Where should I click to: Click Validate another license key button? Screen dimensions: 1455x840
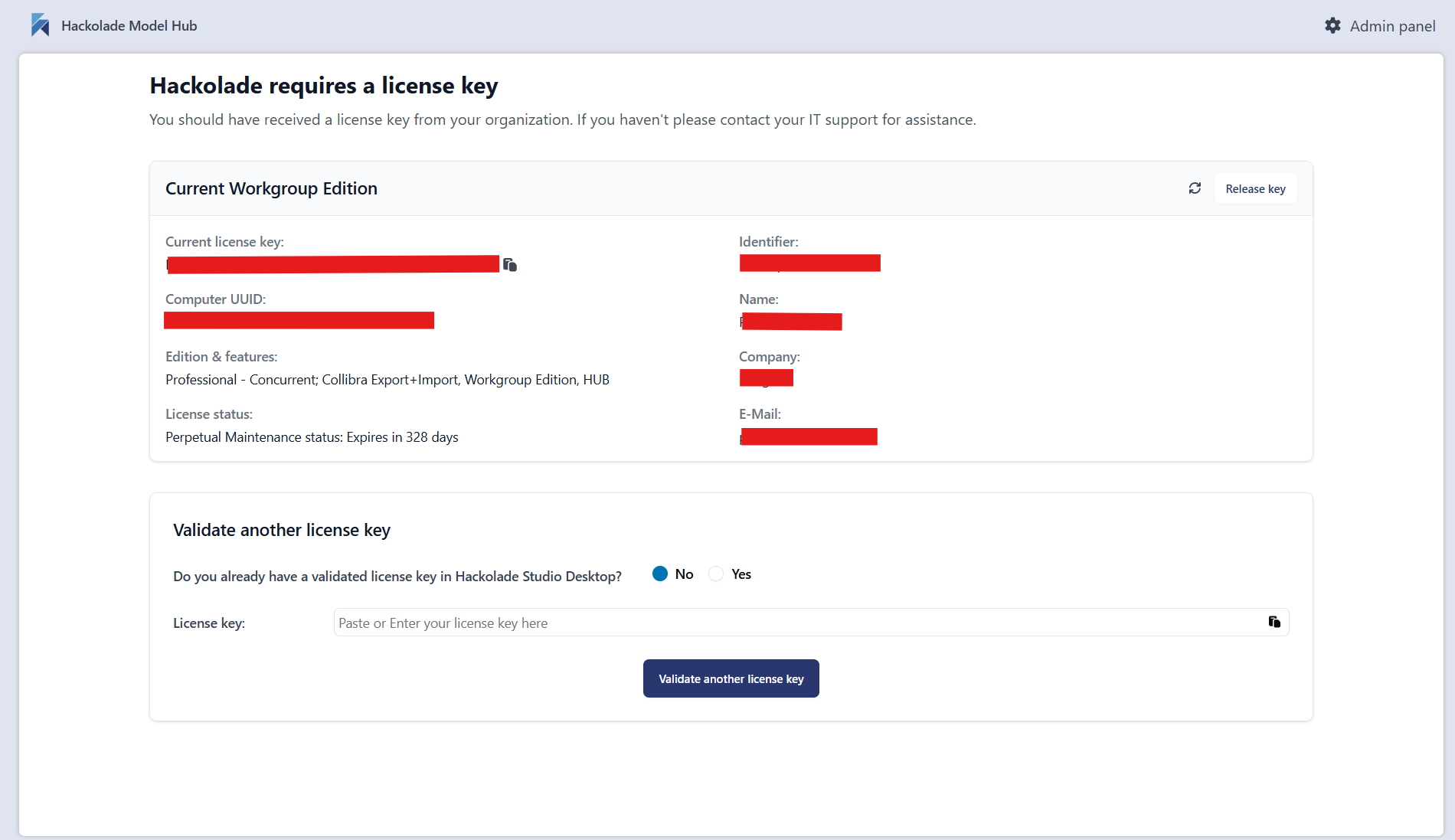[731, 678]
